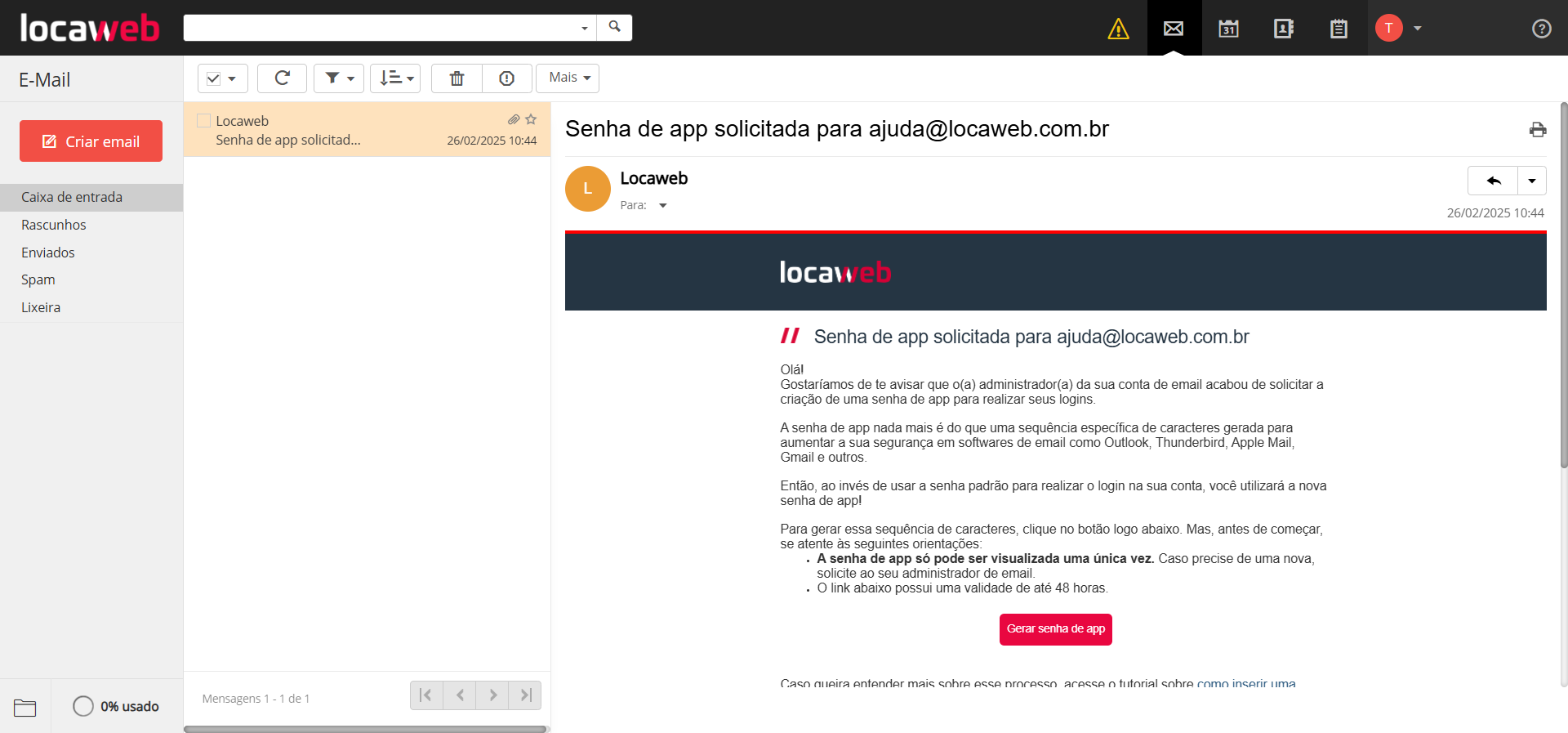
Task: Go to previous page of messages
Action: click(x=460, y=695)
